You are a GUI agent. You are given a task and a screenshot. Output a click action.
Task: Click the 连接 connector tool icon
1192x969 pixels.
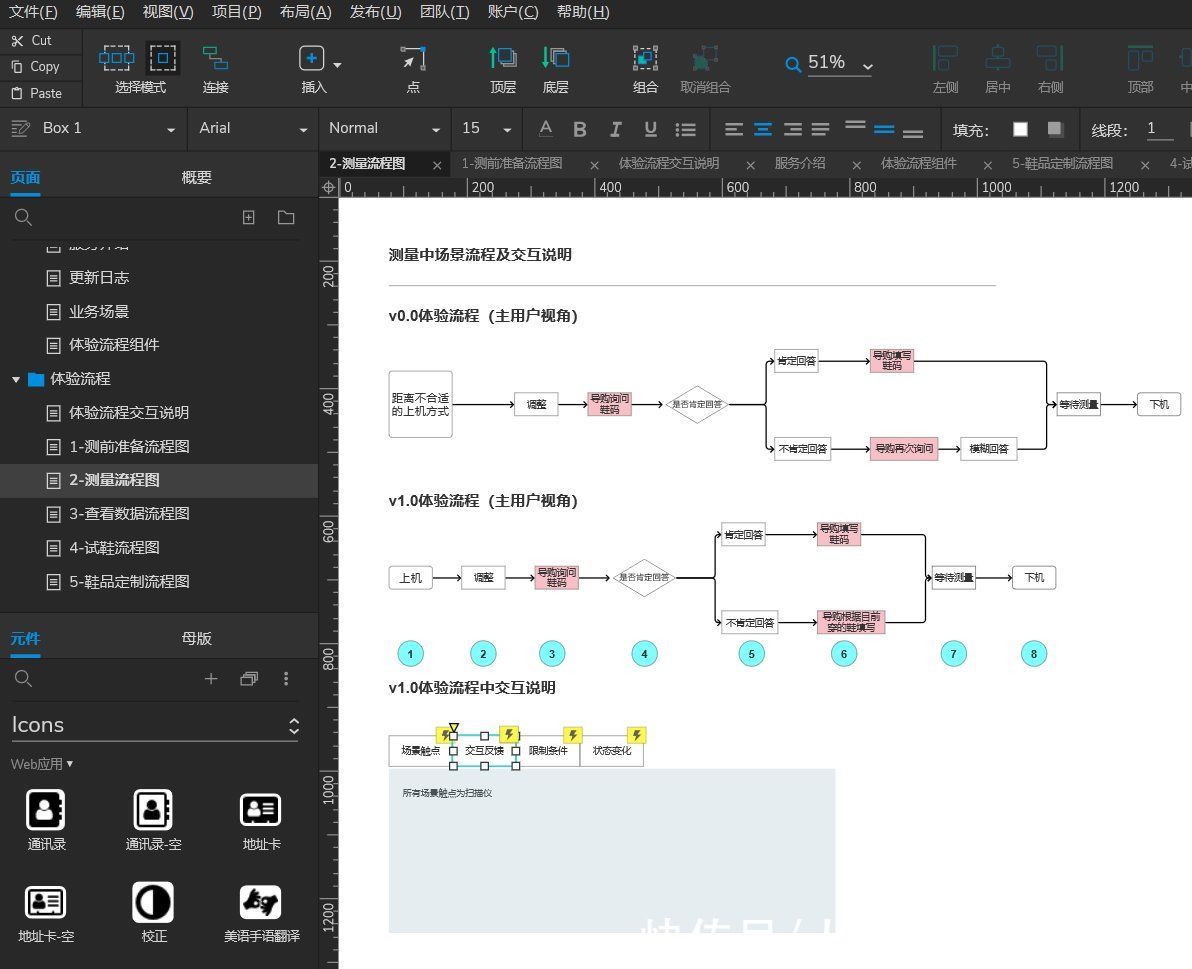click(215, 59)
